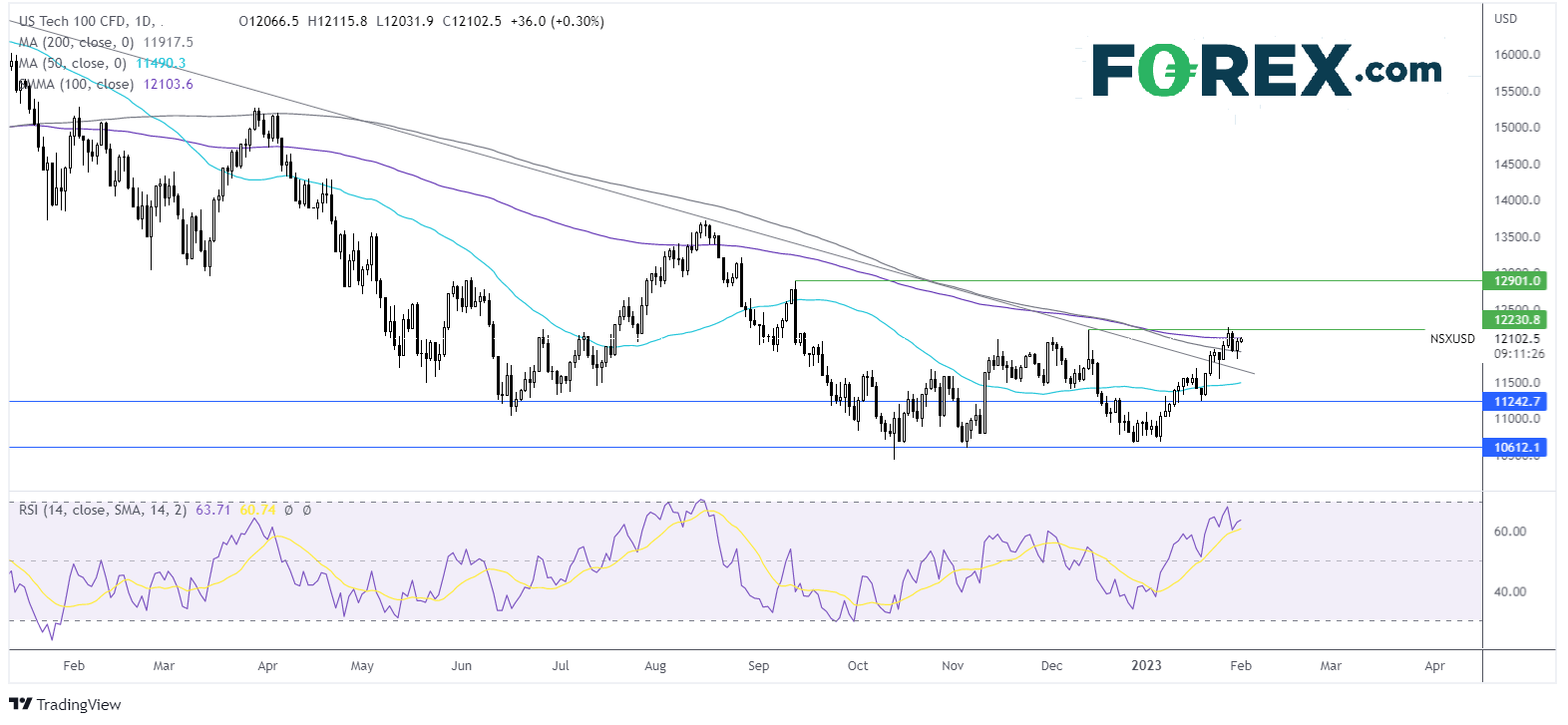
Task: Click the RSI 14 indicator legend
Action: point(103,510)
